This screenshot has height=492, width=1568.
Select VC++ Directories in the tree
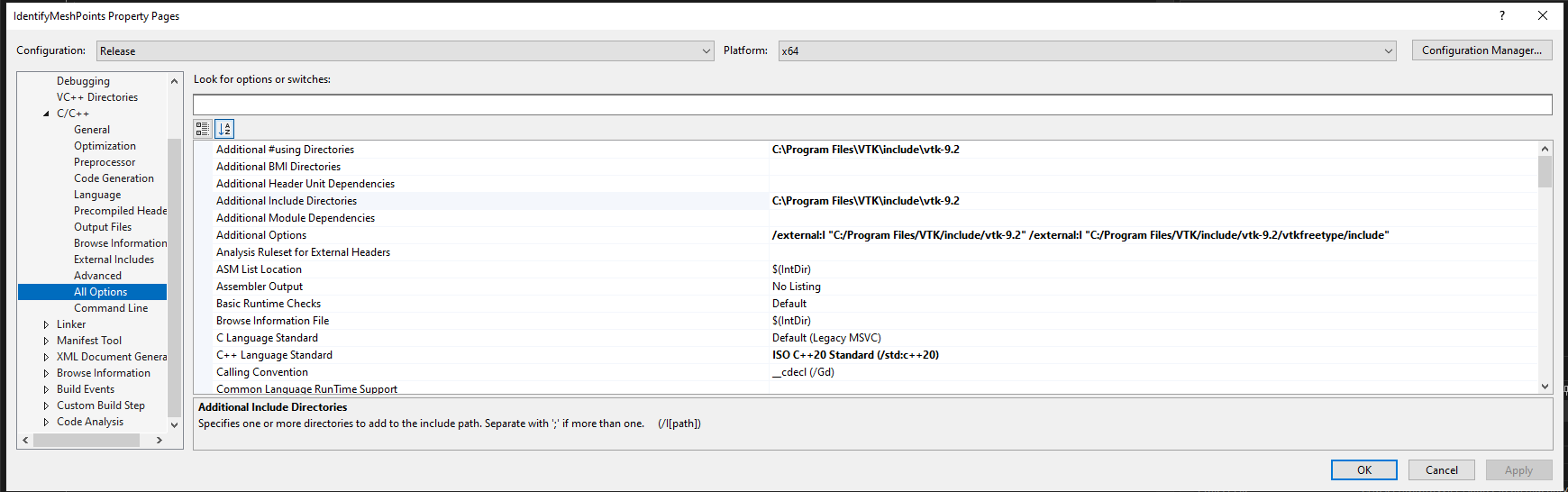(97, 97)
